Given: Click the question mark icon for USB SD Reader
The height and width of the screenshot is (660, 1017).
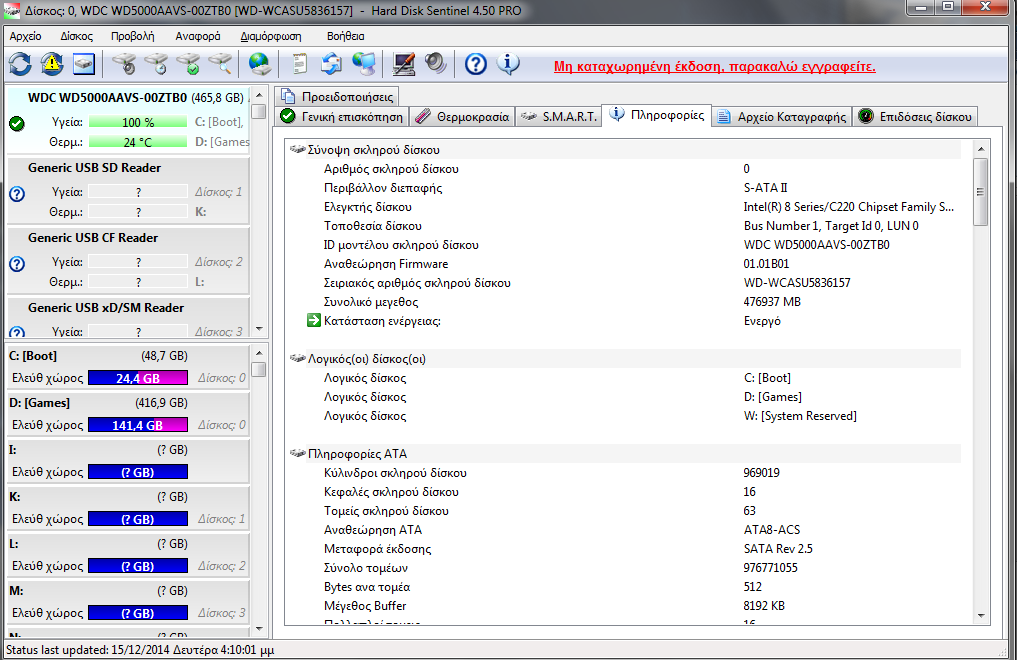Looking at the screenshot, I should [17, 193].
